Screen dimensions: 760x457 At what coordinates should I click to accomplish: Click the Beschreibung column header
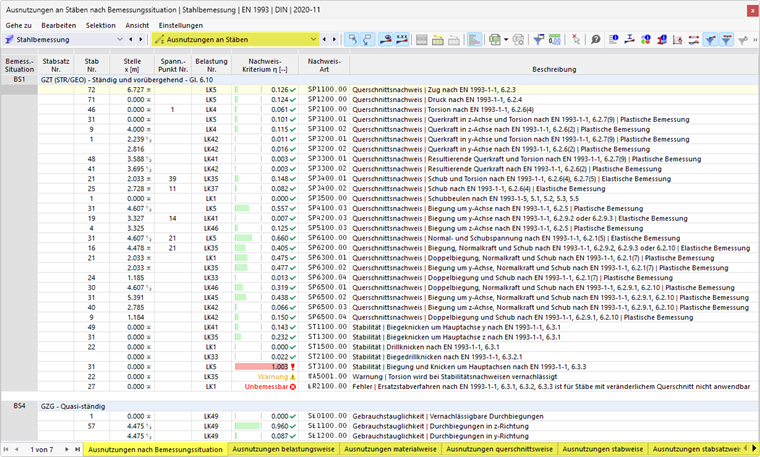(554, 65)
